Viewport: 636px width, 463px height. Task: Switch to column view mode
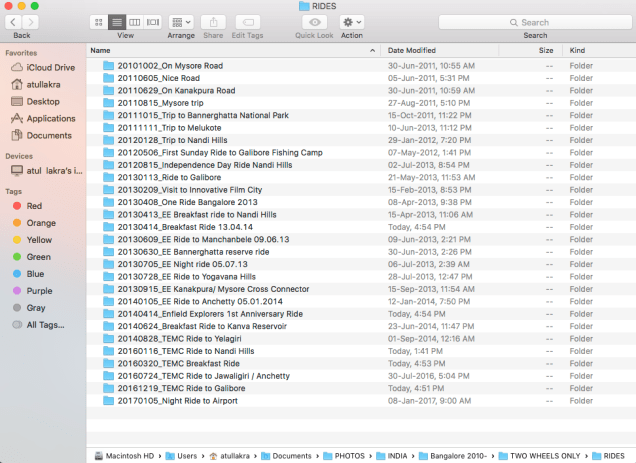coord(135,21)
